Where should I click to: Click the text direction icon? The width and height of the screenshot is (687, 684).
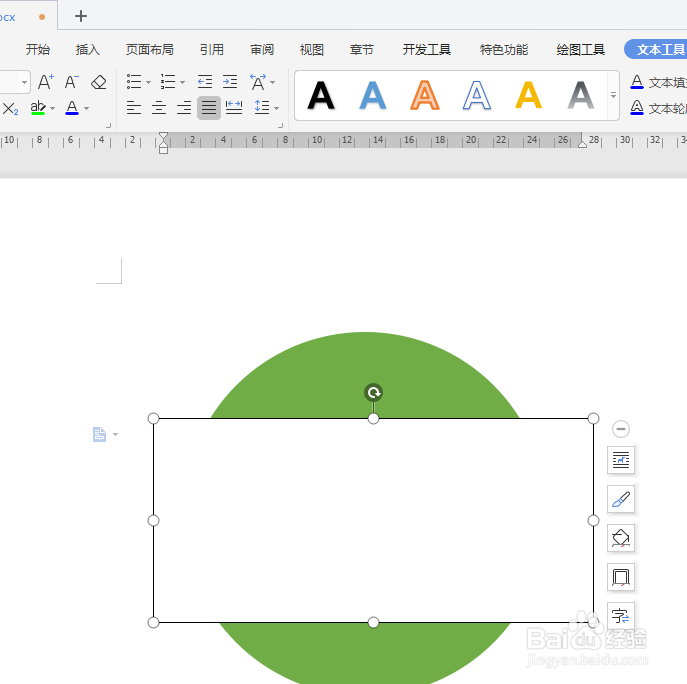258,82
